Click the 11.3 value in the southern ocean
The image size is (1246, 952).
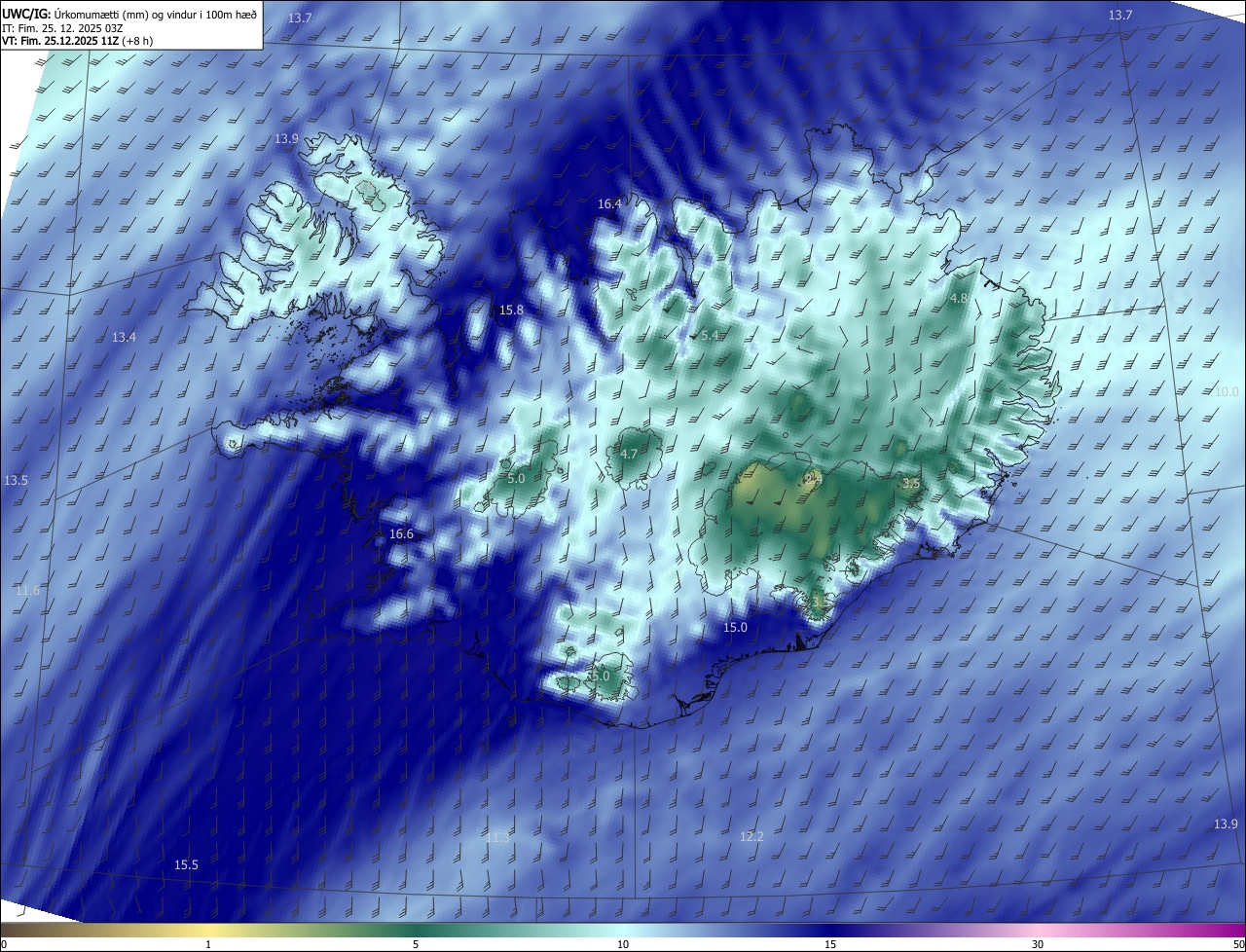tap(497, 837)
